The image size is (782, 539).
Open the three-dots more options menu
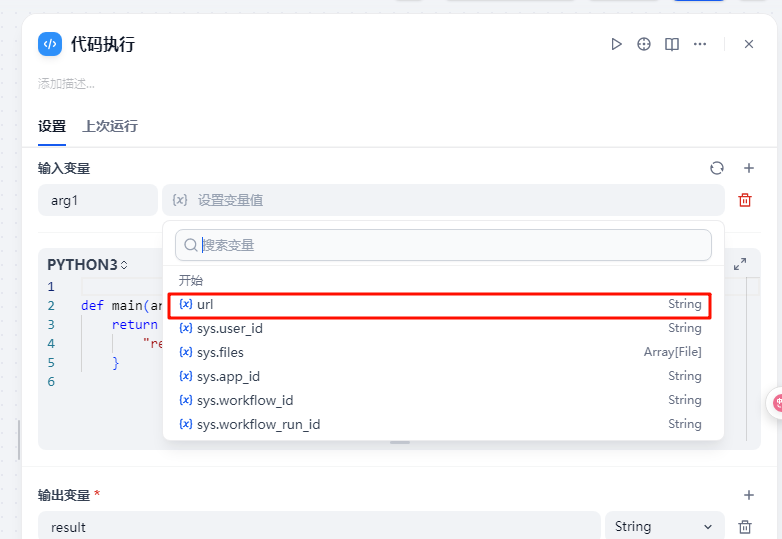tap(700, 44)
